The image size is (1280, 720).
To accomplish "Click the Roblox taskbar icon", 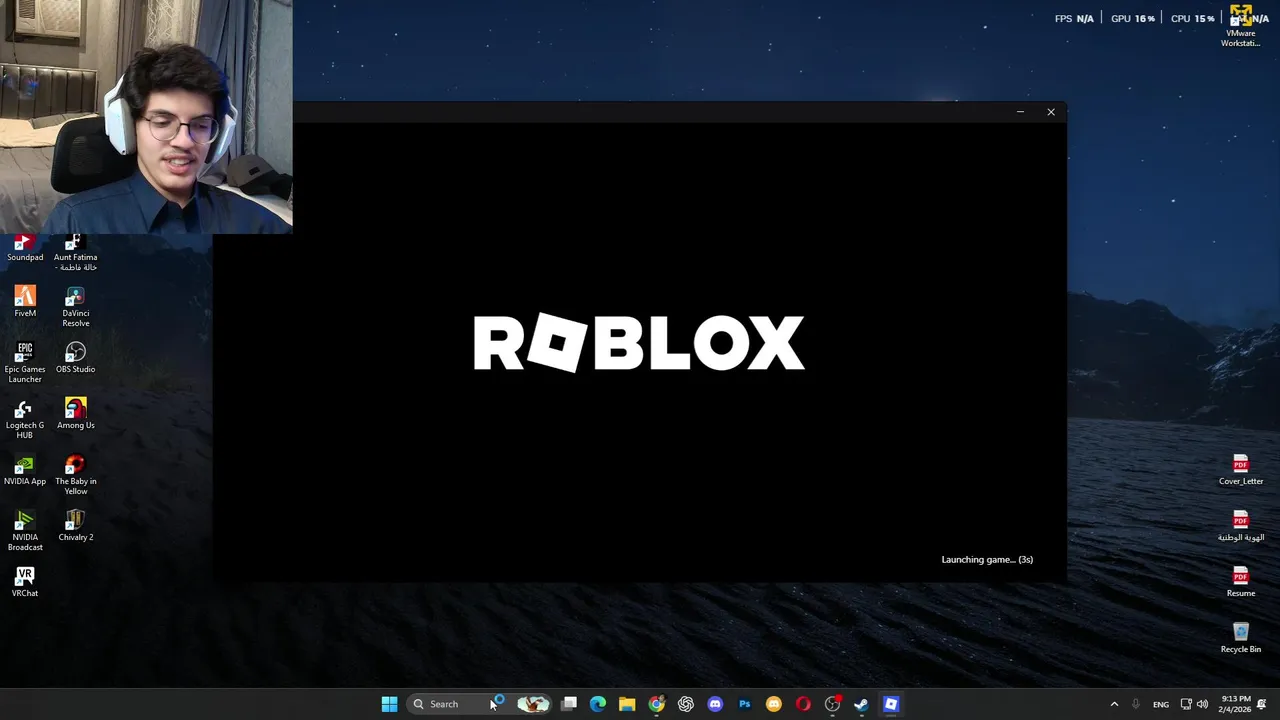I will (x=891, y=704).
